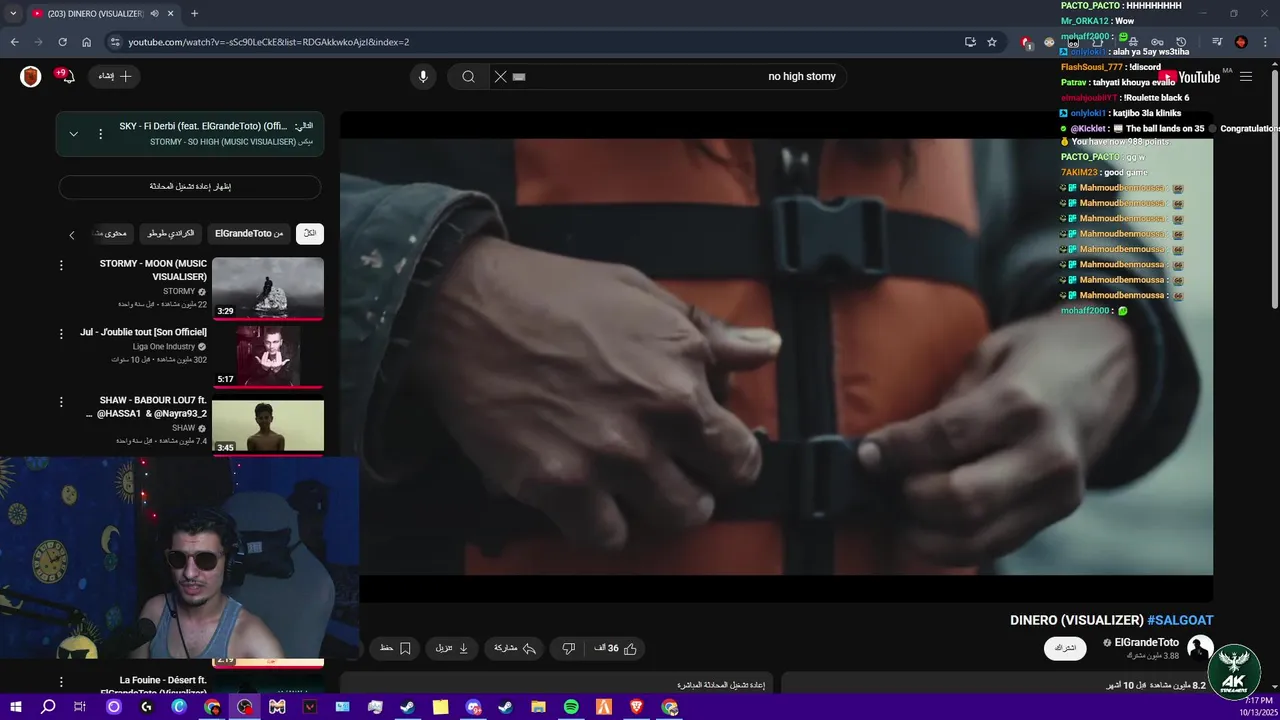Select the partly hidden last filter chip
The width and height of the screenshot is (1280, 720).
click(x=112, y=233)
